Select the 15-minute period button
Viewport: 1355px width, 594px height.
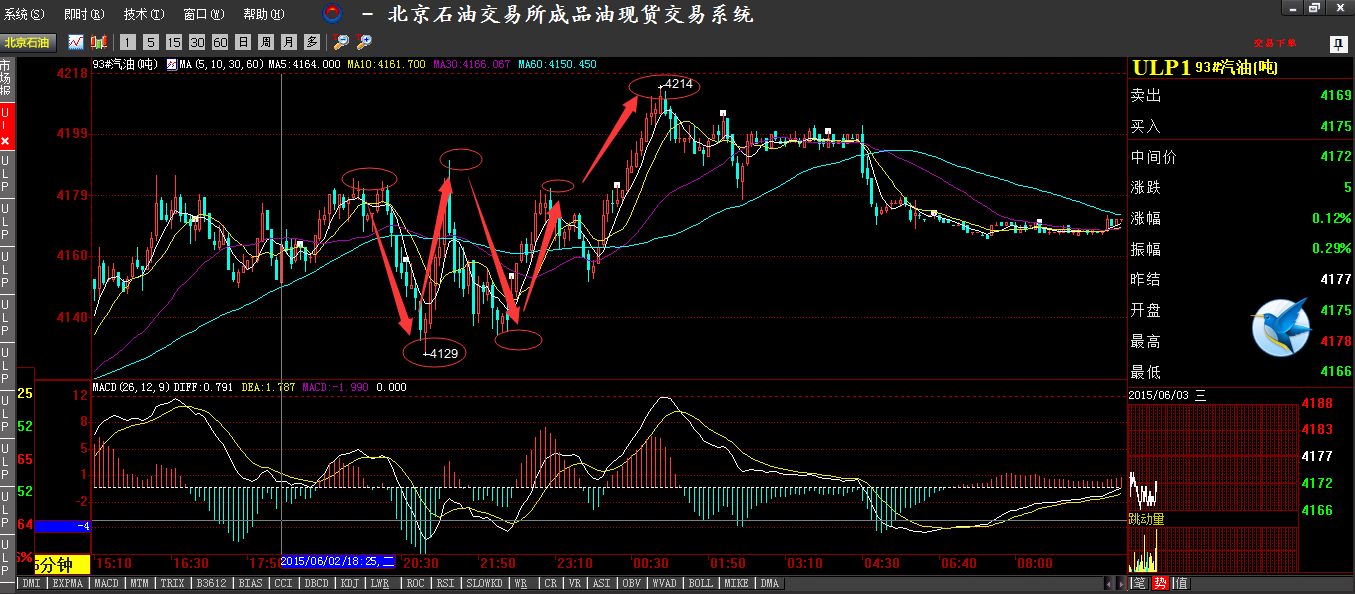point(173,42)
